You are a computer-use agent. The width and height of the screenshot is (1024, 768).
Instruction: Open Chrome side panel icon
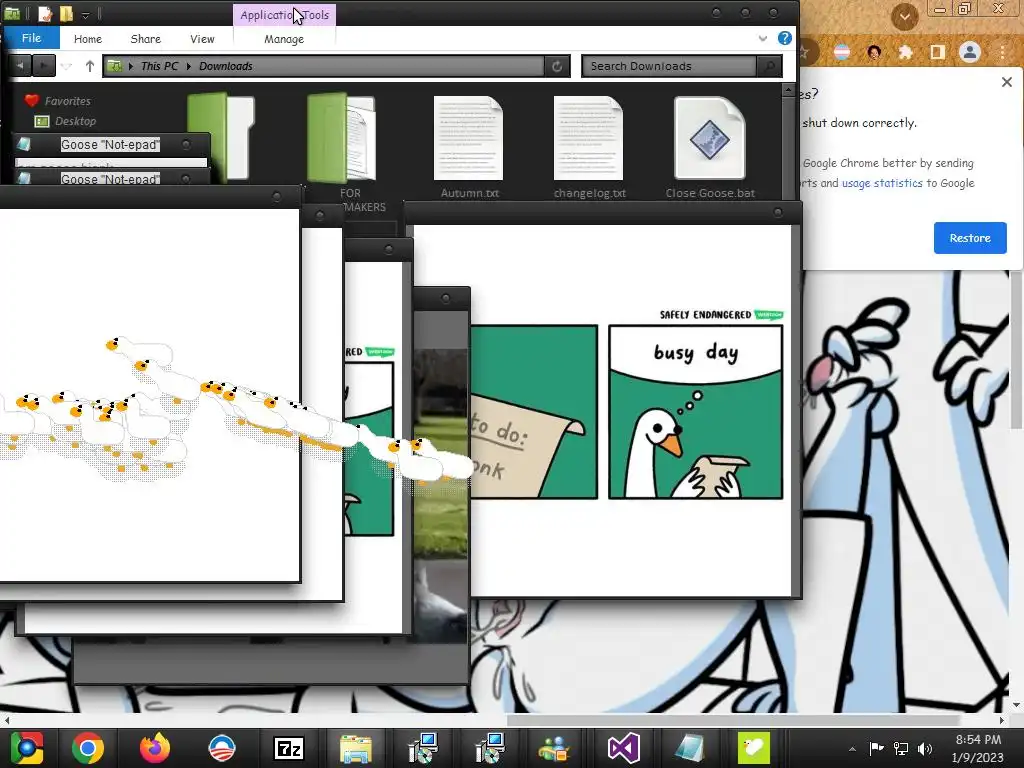(x=937, y=52)
